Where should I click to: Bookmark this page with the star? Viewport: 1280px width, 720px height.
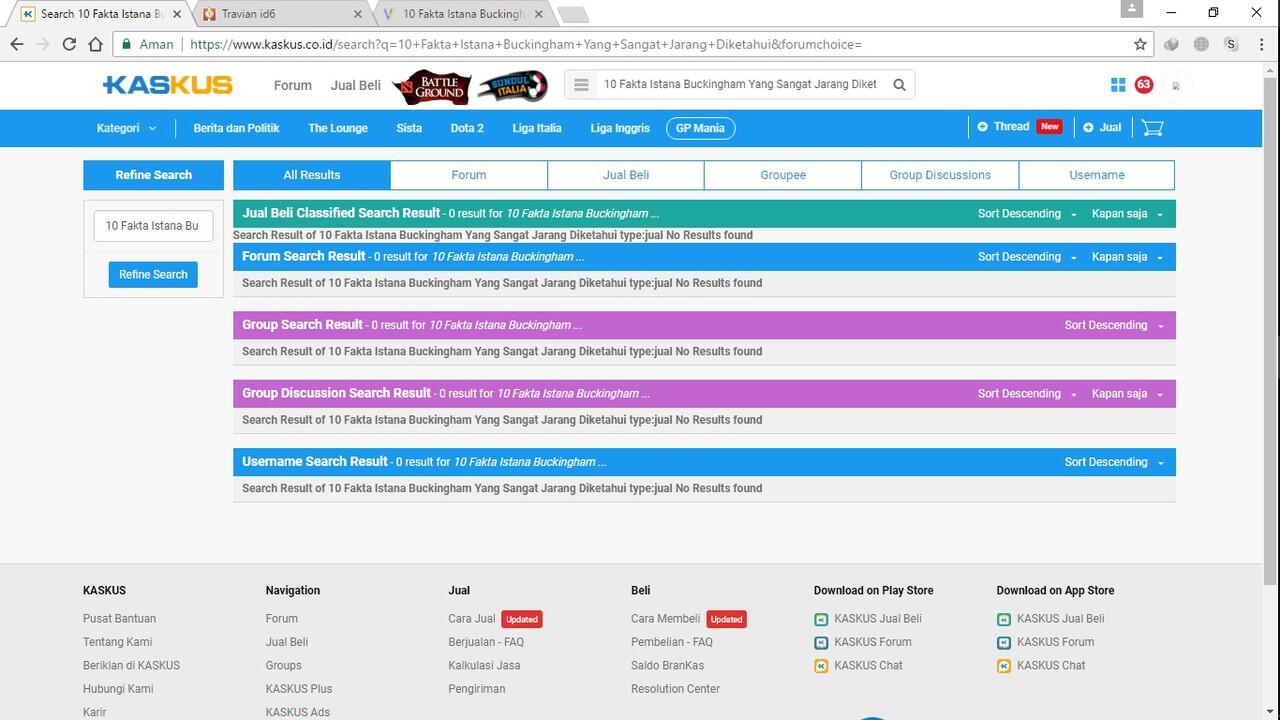click(1140, 44)
